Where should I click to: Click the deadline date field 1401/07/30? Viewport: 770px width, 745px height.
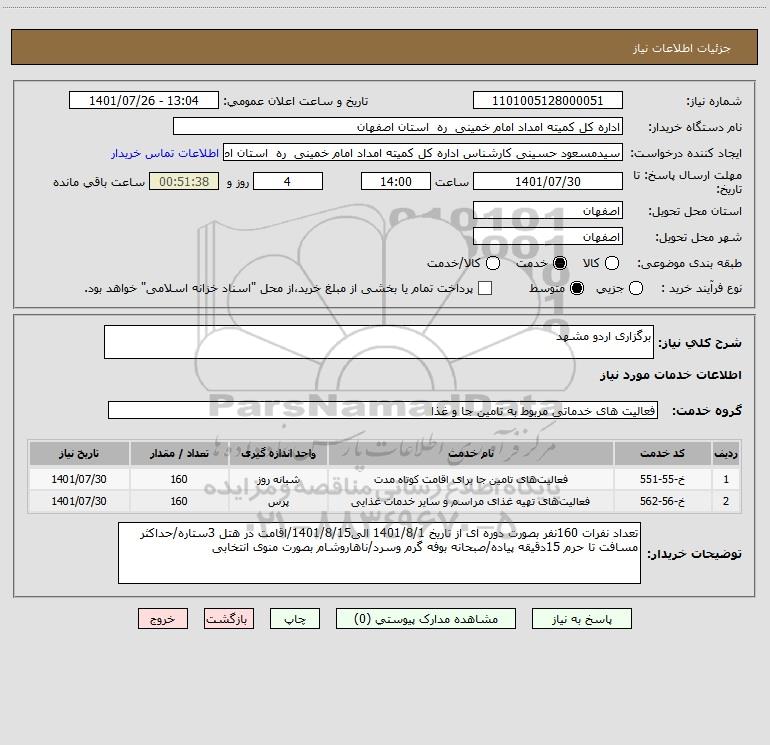pyautogui.click(x=548, y=181)
